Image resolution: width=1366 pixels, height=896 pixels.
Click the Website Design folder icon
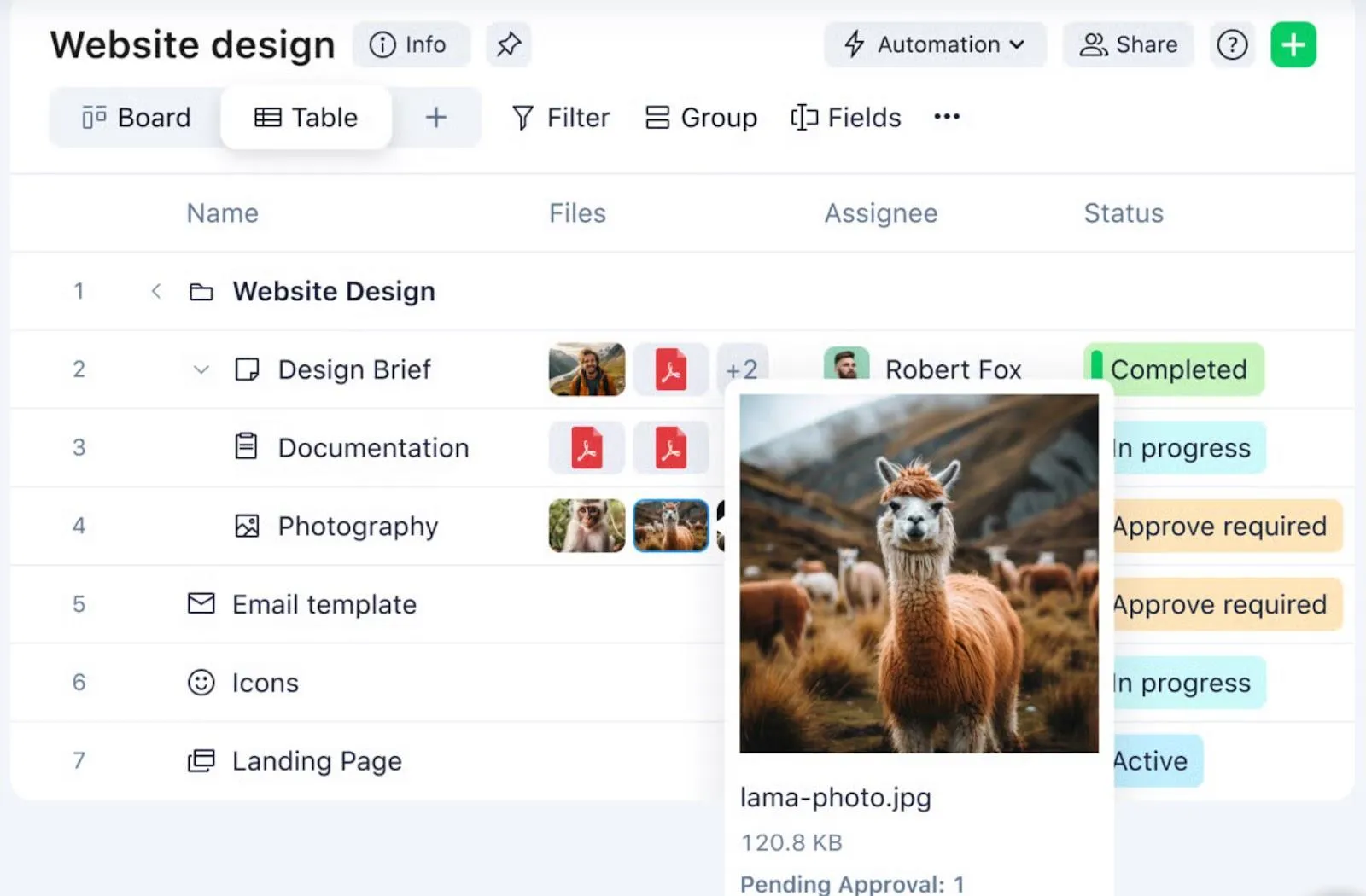(201, 292)
